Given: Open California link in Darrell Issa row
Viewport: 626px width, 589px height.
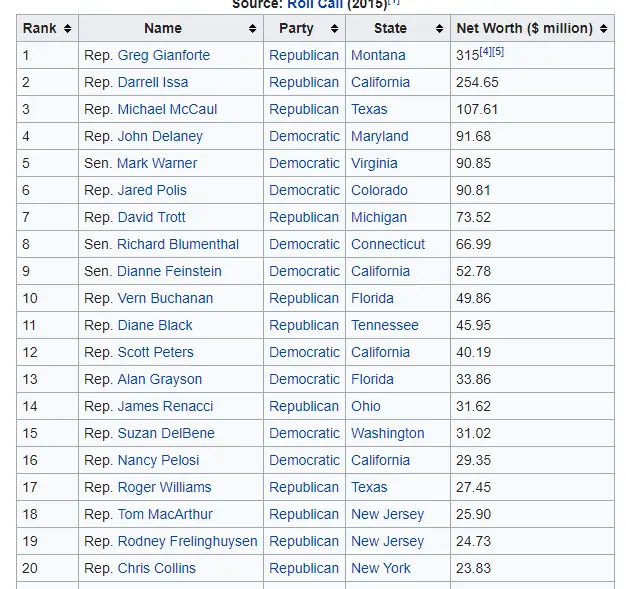Looking at the screenshot, I should [x=380, y=82].
